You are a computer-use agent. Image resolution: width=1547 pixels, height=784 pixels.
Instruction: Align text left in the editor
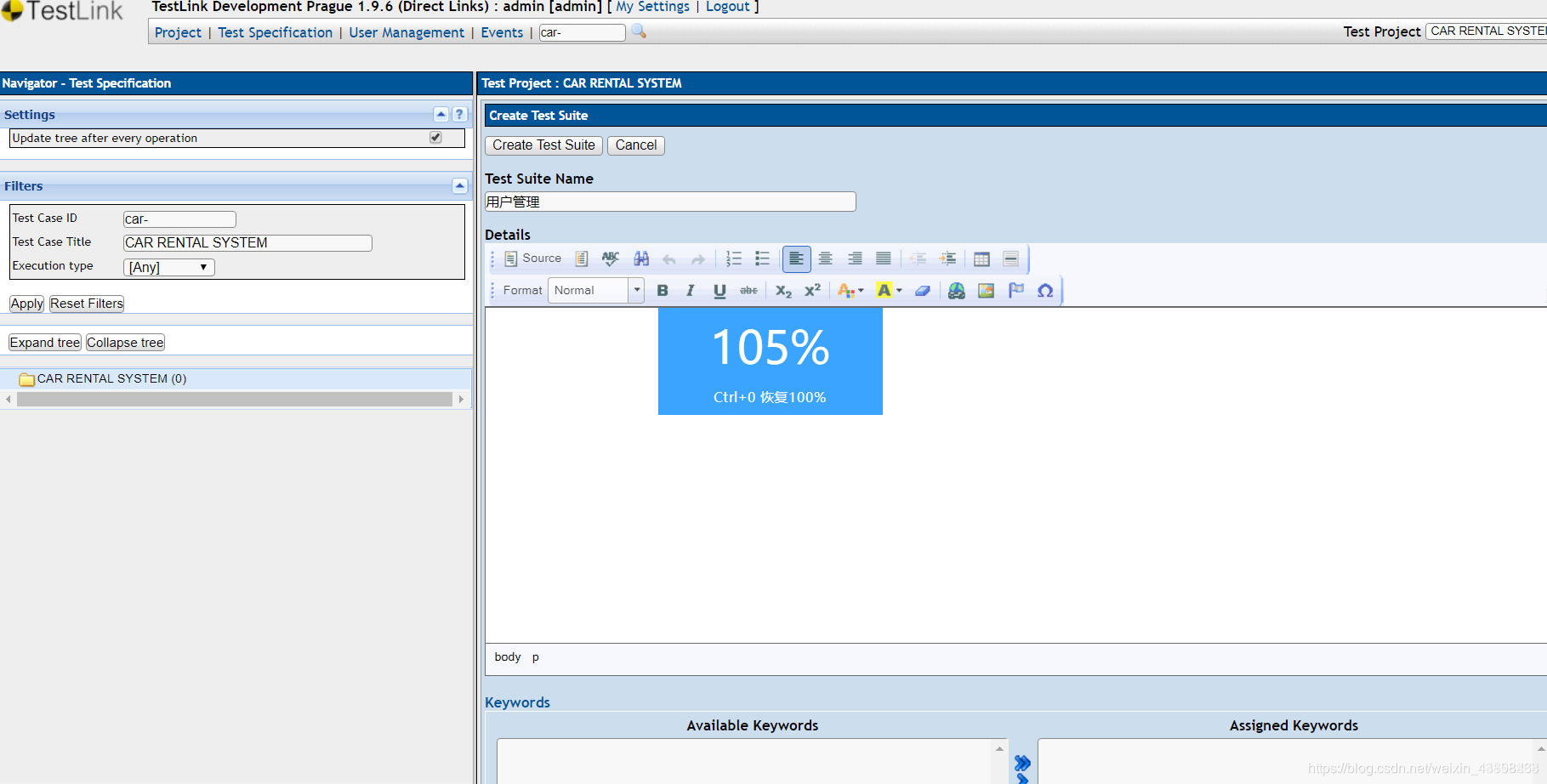(x=796, y=258)
